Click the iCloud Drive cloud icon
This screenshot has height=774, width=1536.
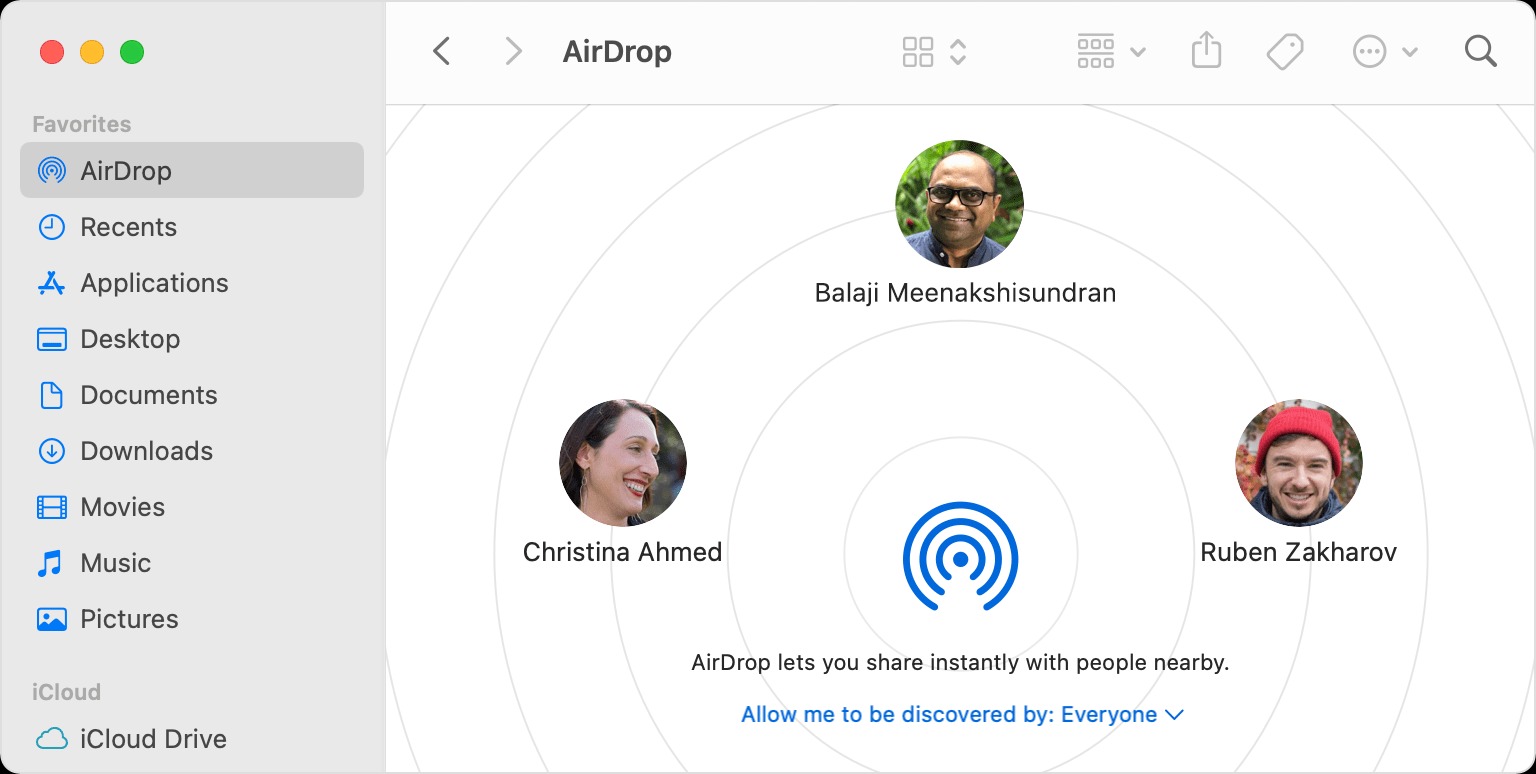point(52,739)
